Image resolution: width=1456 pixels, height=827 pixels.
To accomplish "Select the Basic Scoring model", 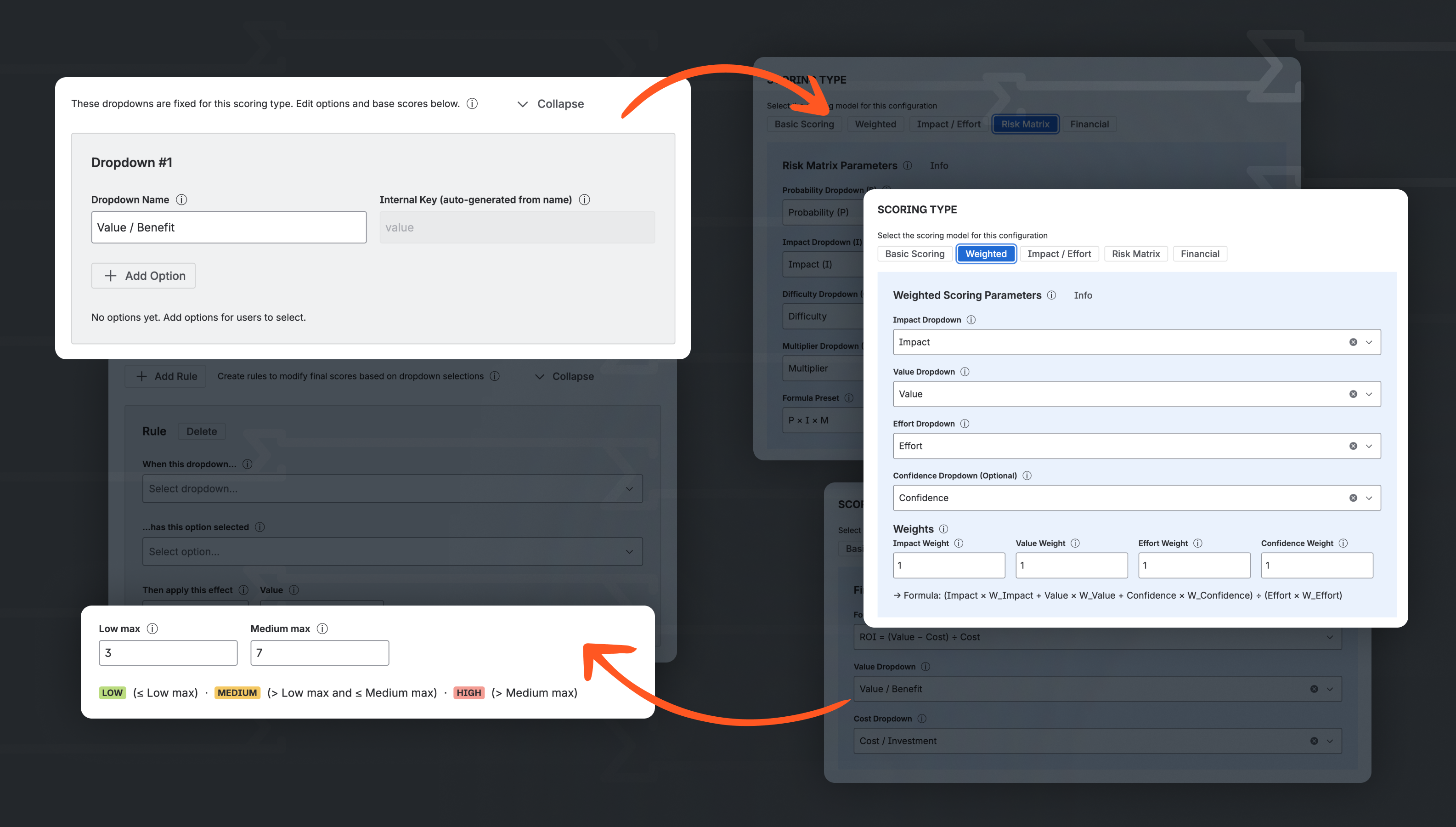I will point(914,253).
